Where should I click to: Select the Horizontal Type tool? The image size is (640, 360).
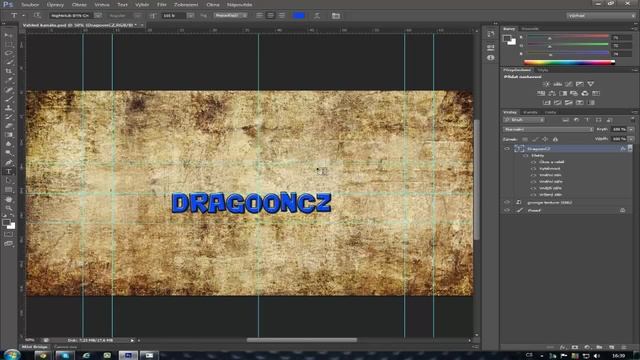point(8,171)
